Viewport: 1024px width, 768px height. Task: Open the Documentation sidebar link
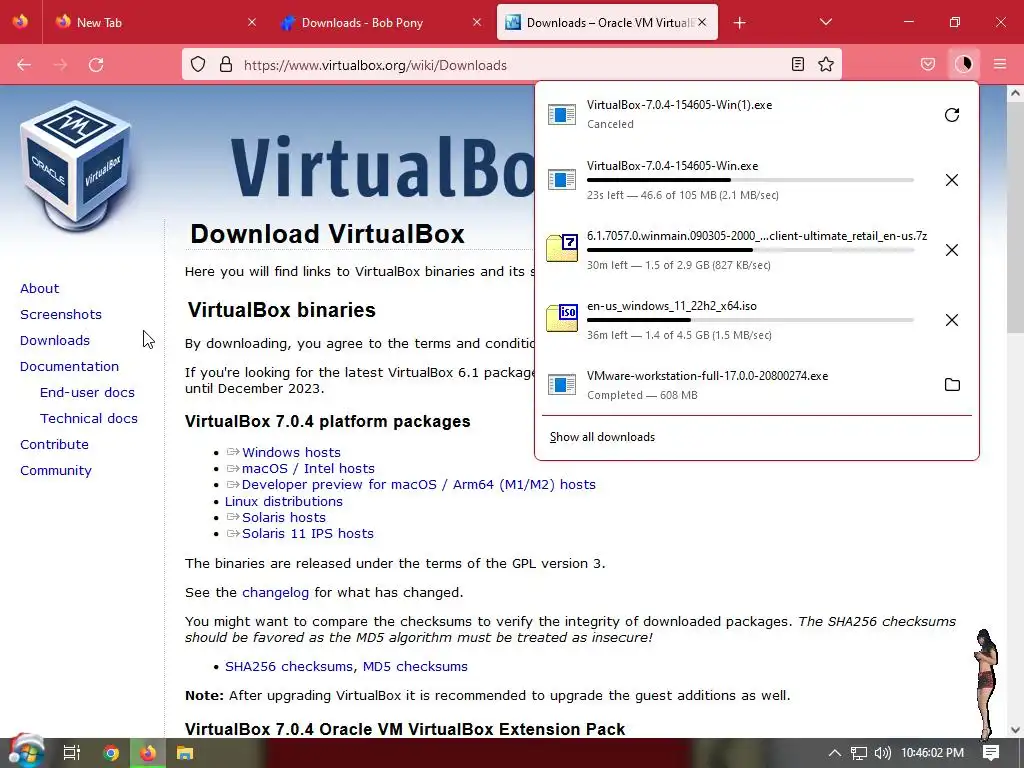pyautogui.click(x=69, y=366)
